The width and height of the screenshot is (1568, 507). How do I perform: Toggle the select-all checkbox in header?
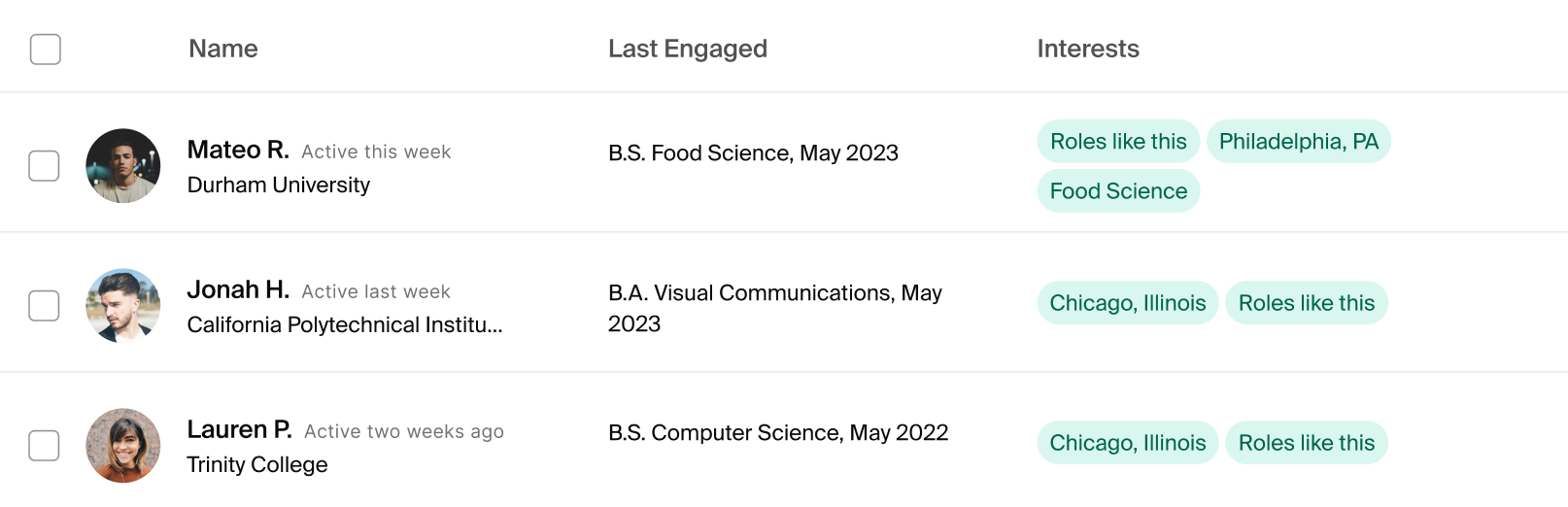pos(46,50)
